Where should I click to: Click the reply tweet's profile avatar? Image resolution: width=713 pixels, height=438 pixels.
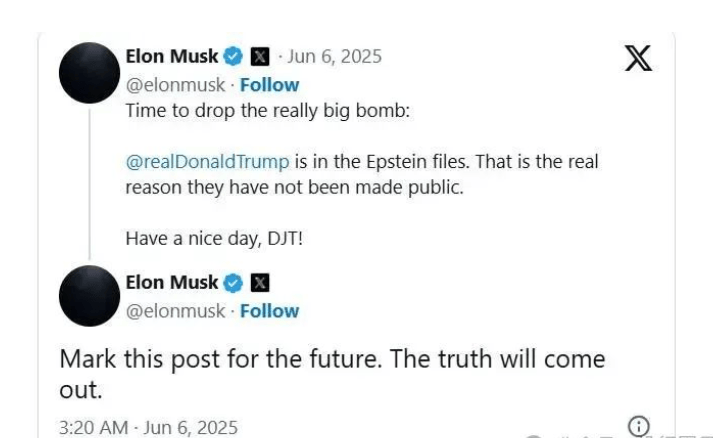[90, 297]
